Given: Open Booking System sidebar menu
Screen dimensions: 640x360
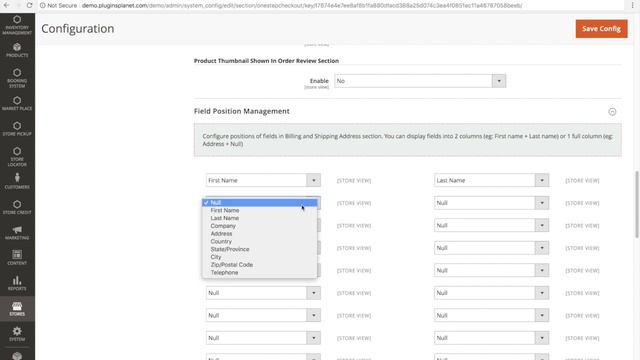Looking at the screenshot, I should click(x=17, y=78).
